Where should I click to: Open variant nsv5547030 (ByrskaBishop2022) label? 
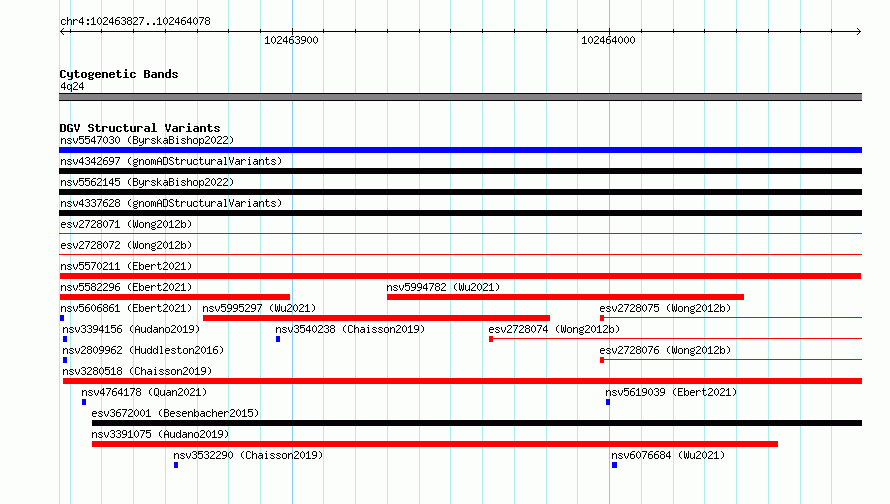point(147,140)
